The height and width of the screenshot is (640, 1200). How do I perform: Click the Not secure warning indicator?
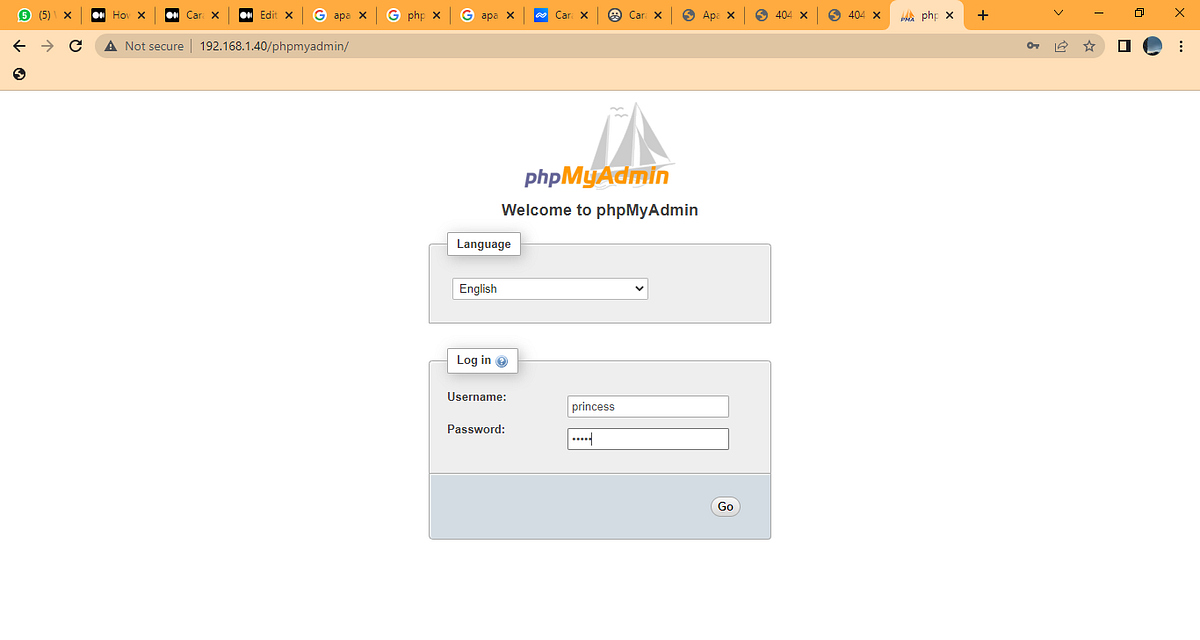click(142, 46)
